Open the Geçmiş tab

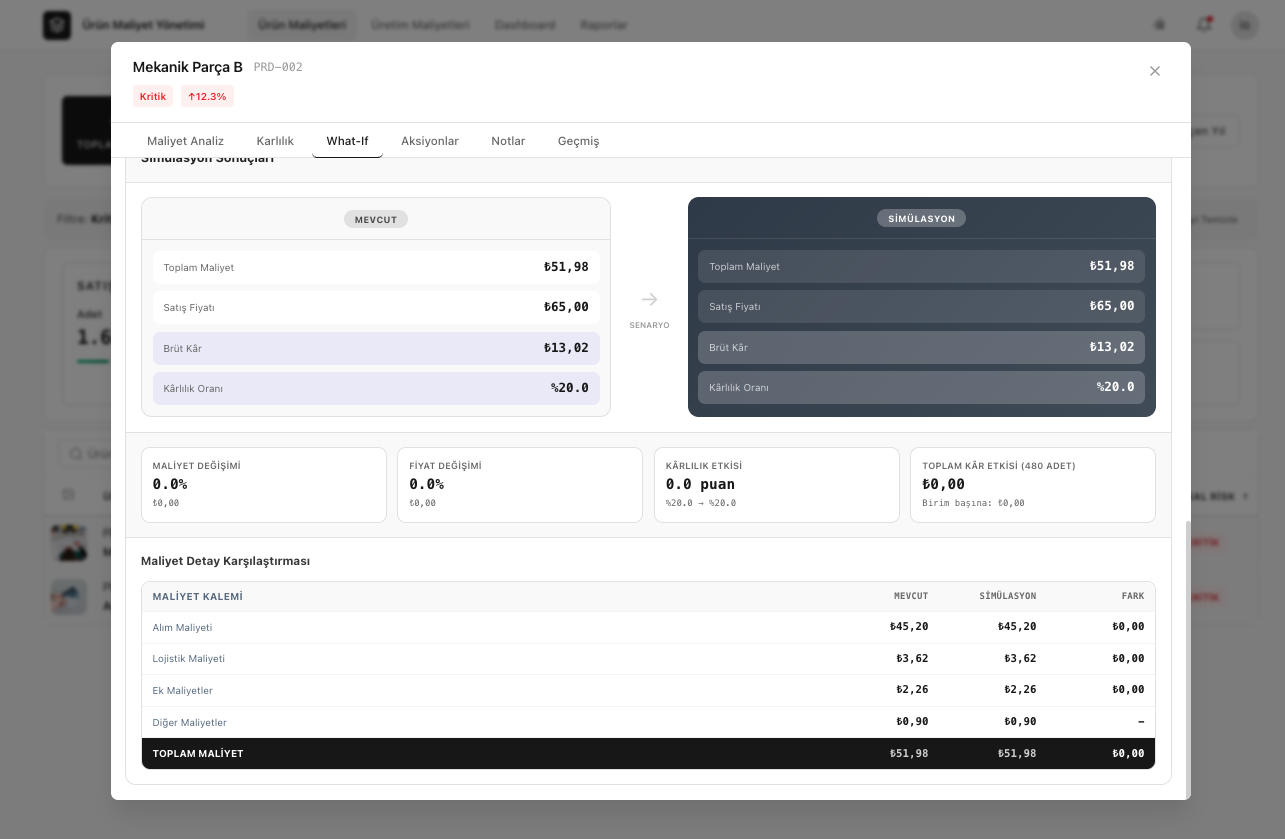(x=578, y=141)
